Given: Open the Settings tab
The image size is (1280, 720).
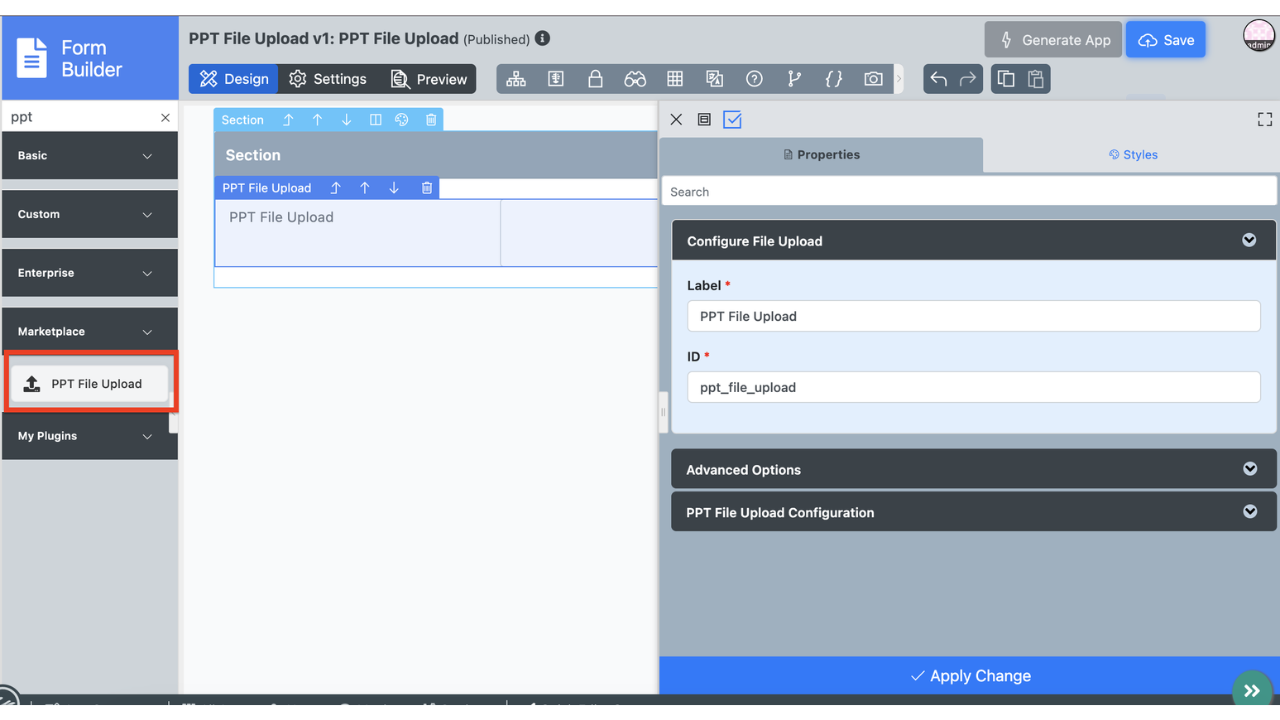Looking at the screenshot, I should 328,79.
